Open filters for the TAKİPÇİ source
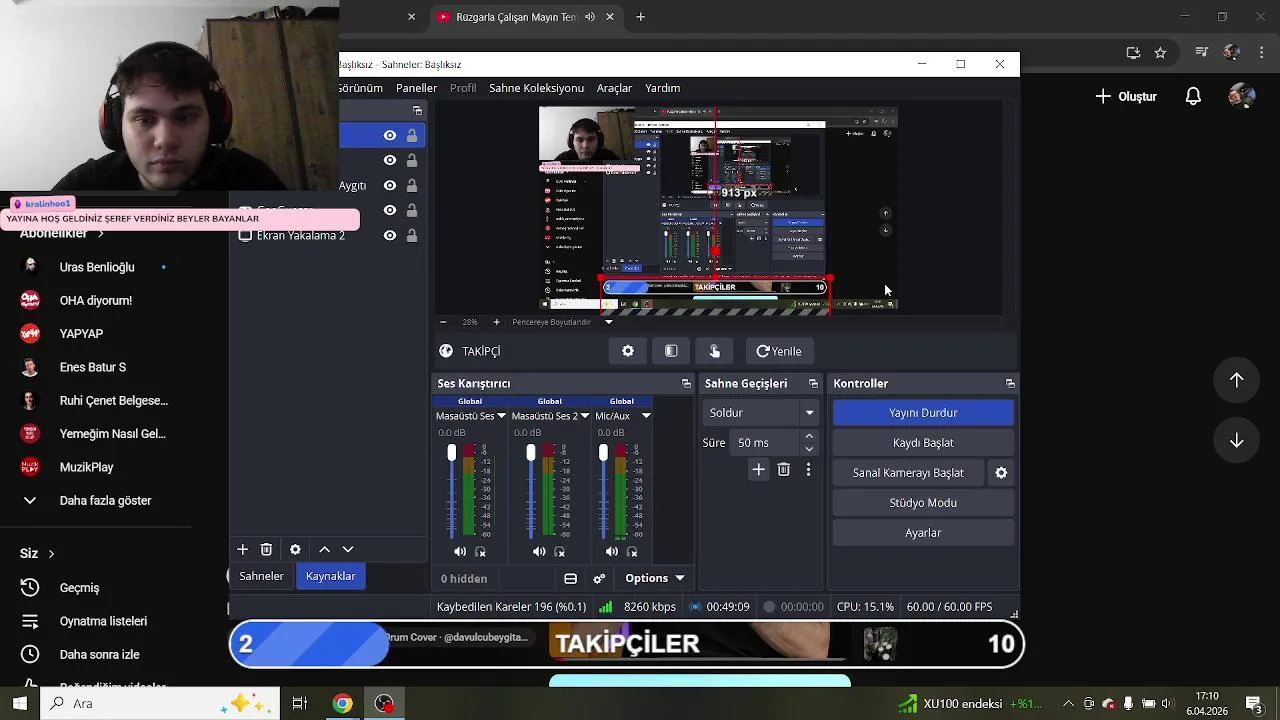Image resolution: width=1280 pixels, height=720 pixels. point(671,351)
